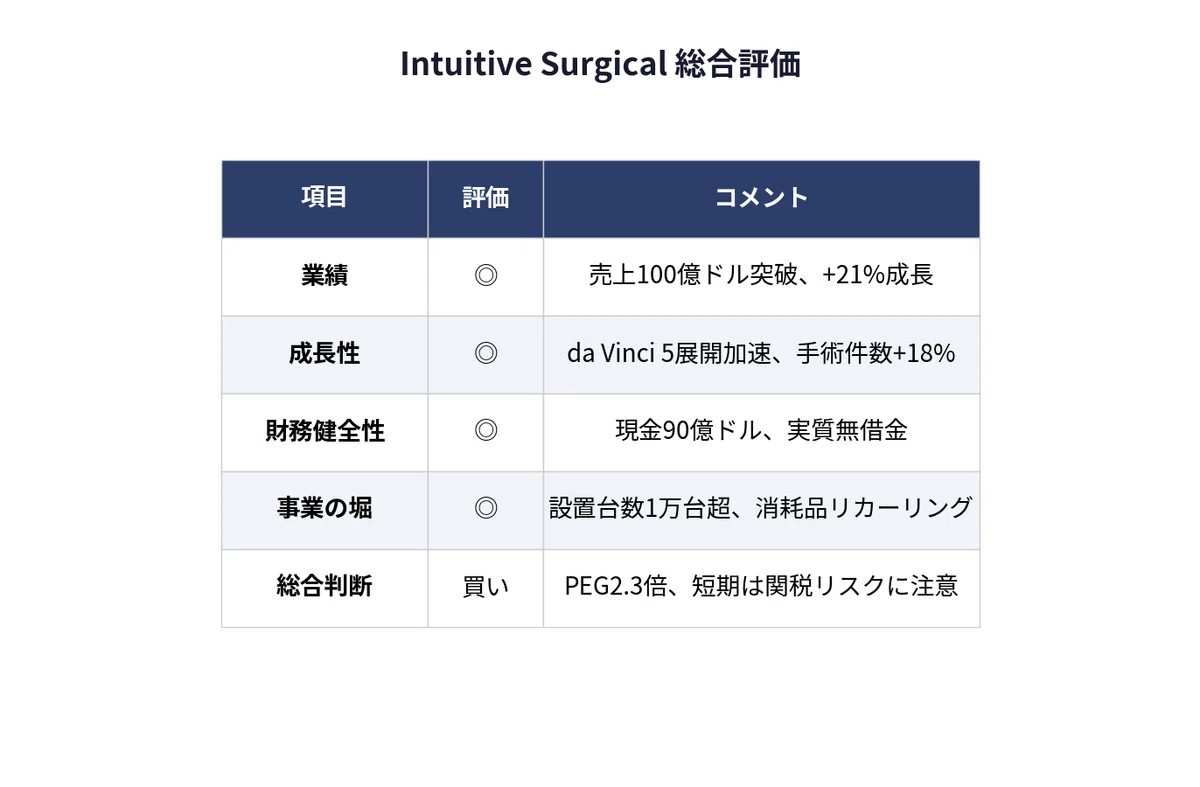Screen dimensions: 1200x787
Task: Select the 売上100億ドル突破 comment cell
Action: (761, 276)
